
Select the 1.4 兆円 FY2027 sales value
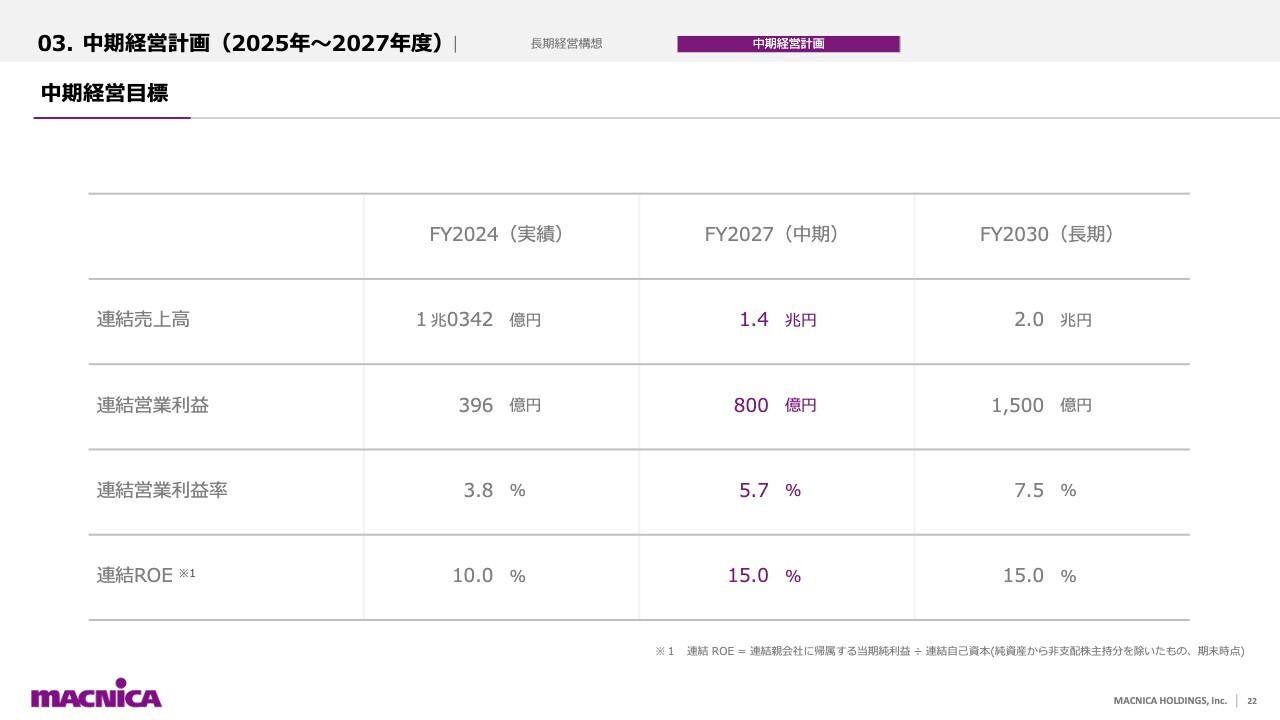click(778, 320)
